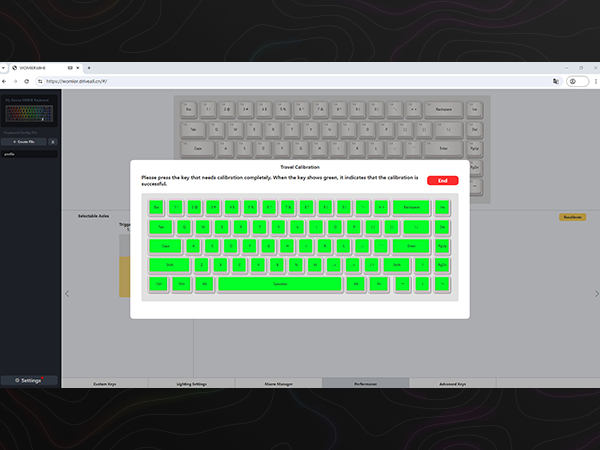Open the Macro Manager tab
This screenshot has height=450, width=600.
pos(279,383)
